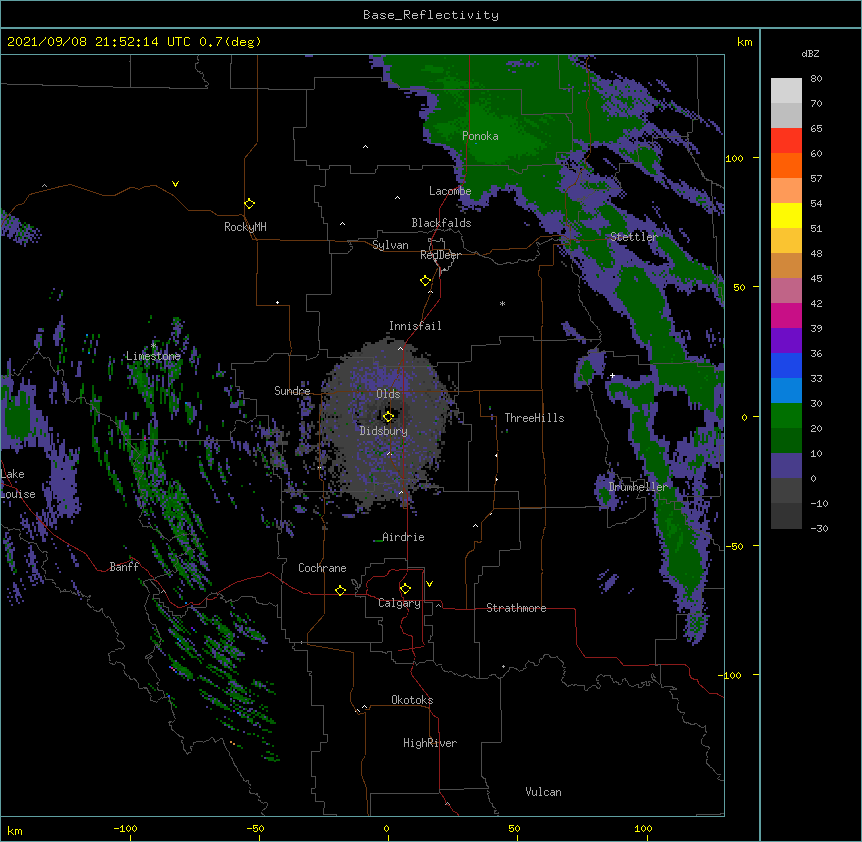The height and width of the screenshot is (842, 862).
Task: Click the dark gray -10 to -30 legend swatch
Action: [x=786, y=516]
